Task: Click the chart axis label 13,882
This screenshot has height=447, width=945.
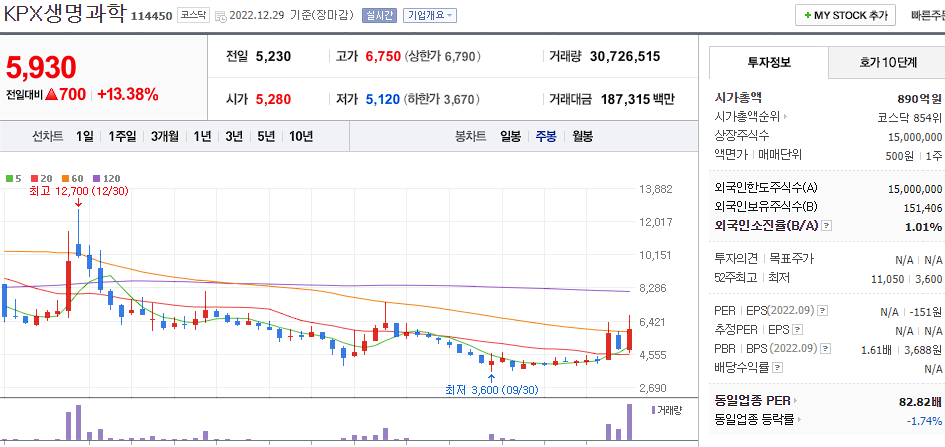Action: (655, 189)
